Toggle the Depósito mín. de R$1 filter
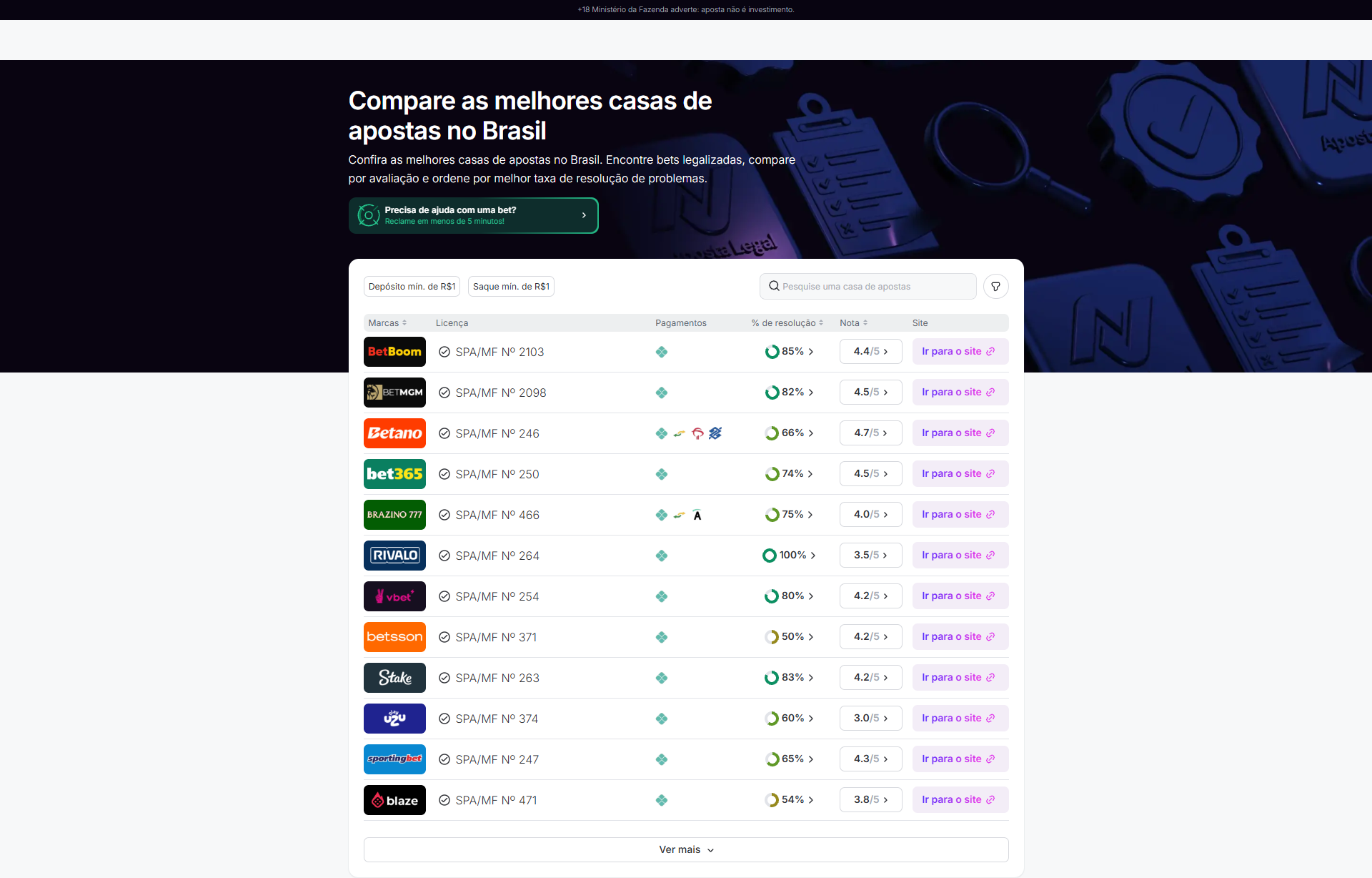1372x878 pixels. (412, 287)
